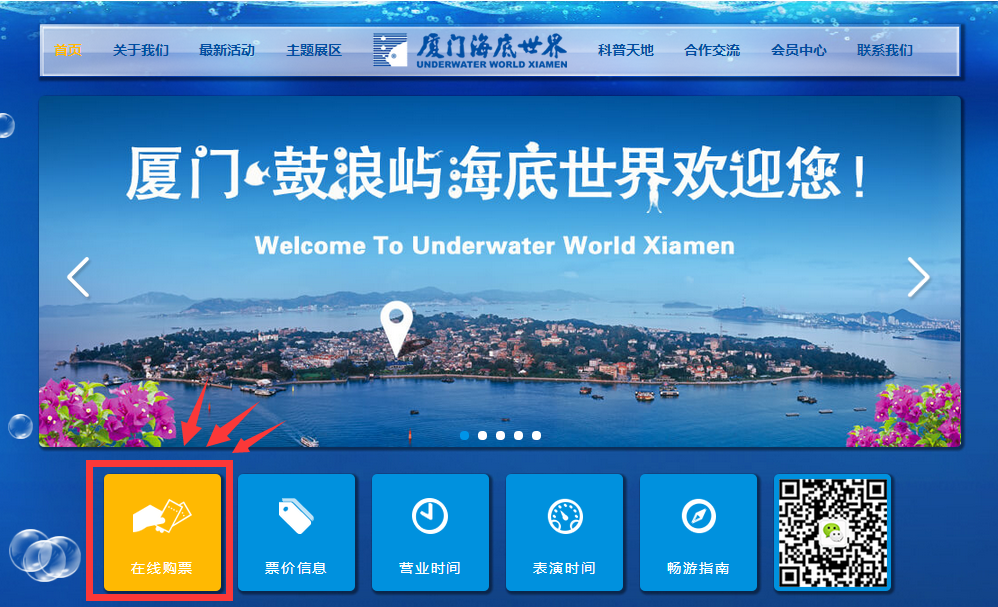This screenshot has height=607, width=998.
Task: Open the 畅游指南 visitor guide tile
Action: tap(698, 533)
